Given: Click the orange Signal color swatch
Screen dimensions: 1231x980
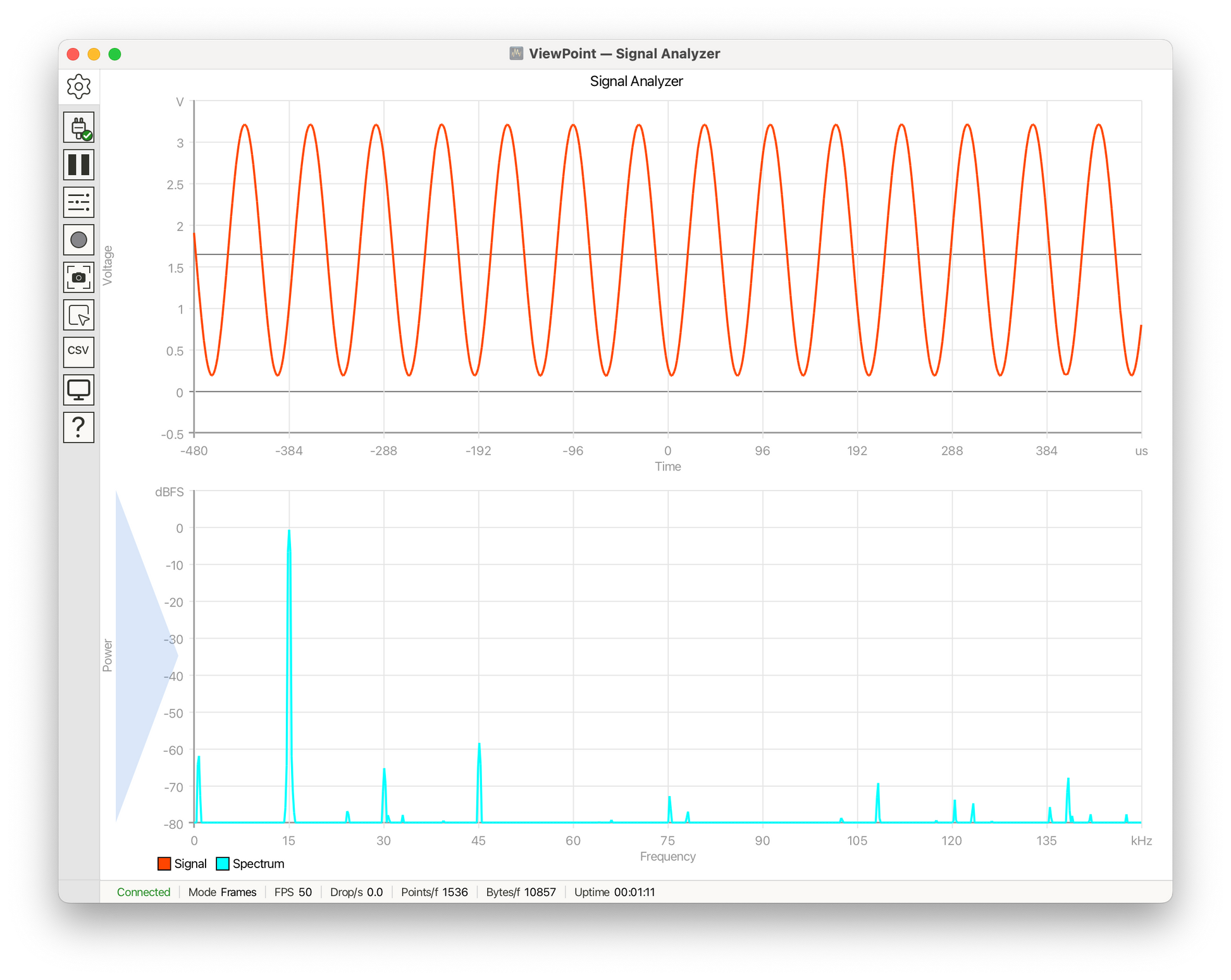Looking at the screenshot, I should 164,864.
